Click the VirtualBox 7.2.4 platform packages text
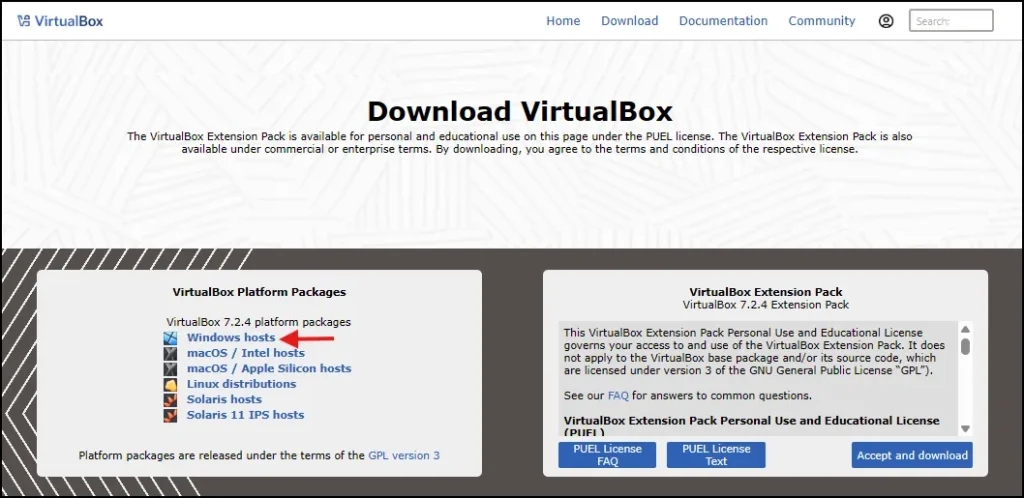The width and height of the screenshot is (1024, 498). pyautogui.click(x=259, y=322)
